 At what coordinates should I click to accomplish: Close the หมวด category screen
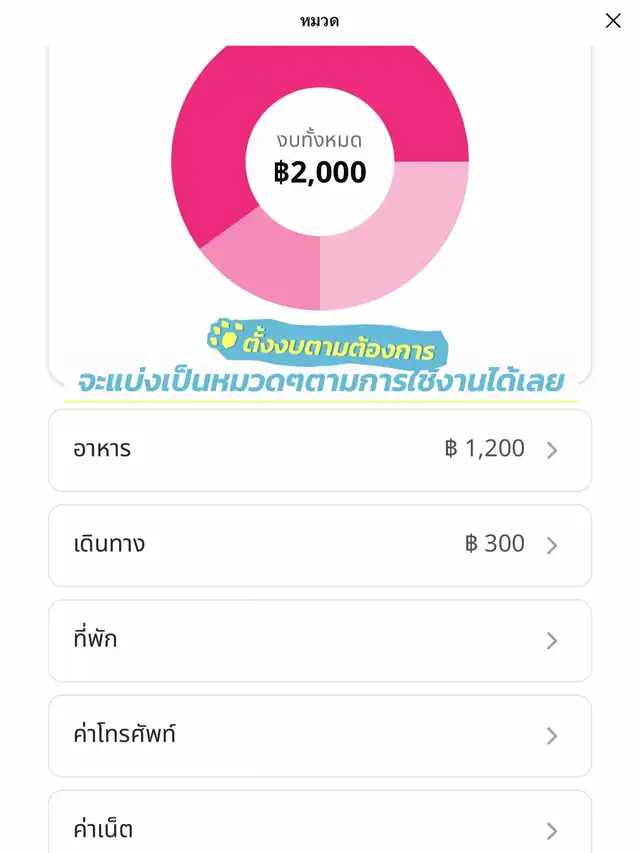[x=613, y=21]
